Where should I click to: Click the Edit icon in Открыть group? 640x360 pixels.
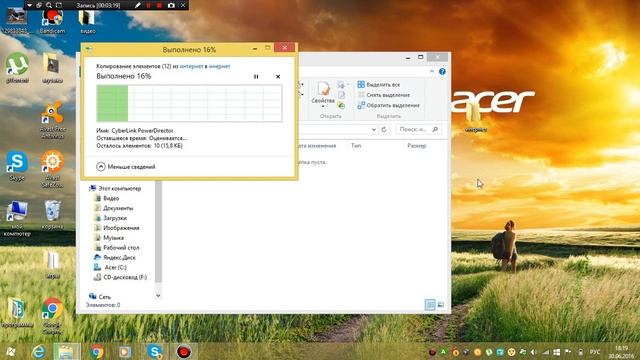coord(341,95)
